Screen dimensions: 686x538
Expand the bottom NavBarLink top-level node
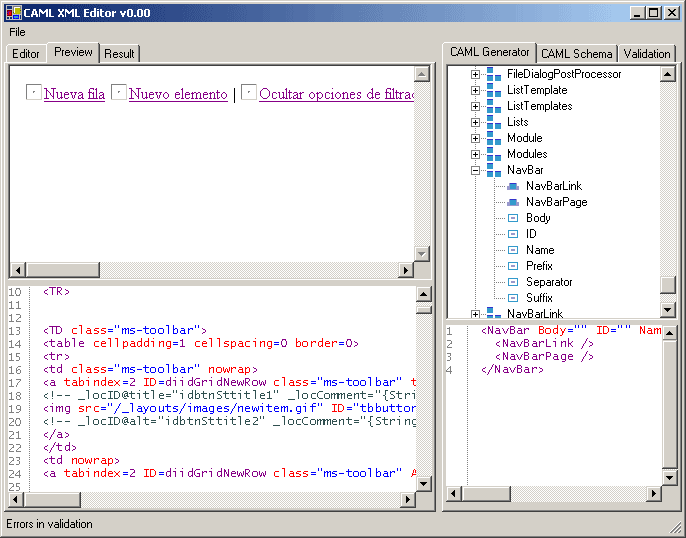(475, 314)
